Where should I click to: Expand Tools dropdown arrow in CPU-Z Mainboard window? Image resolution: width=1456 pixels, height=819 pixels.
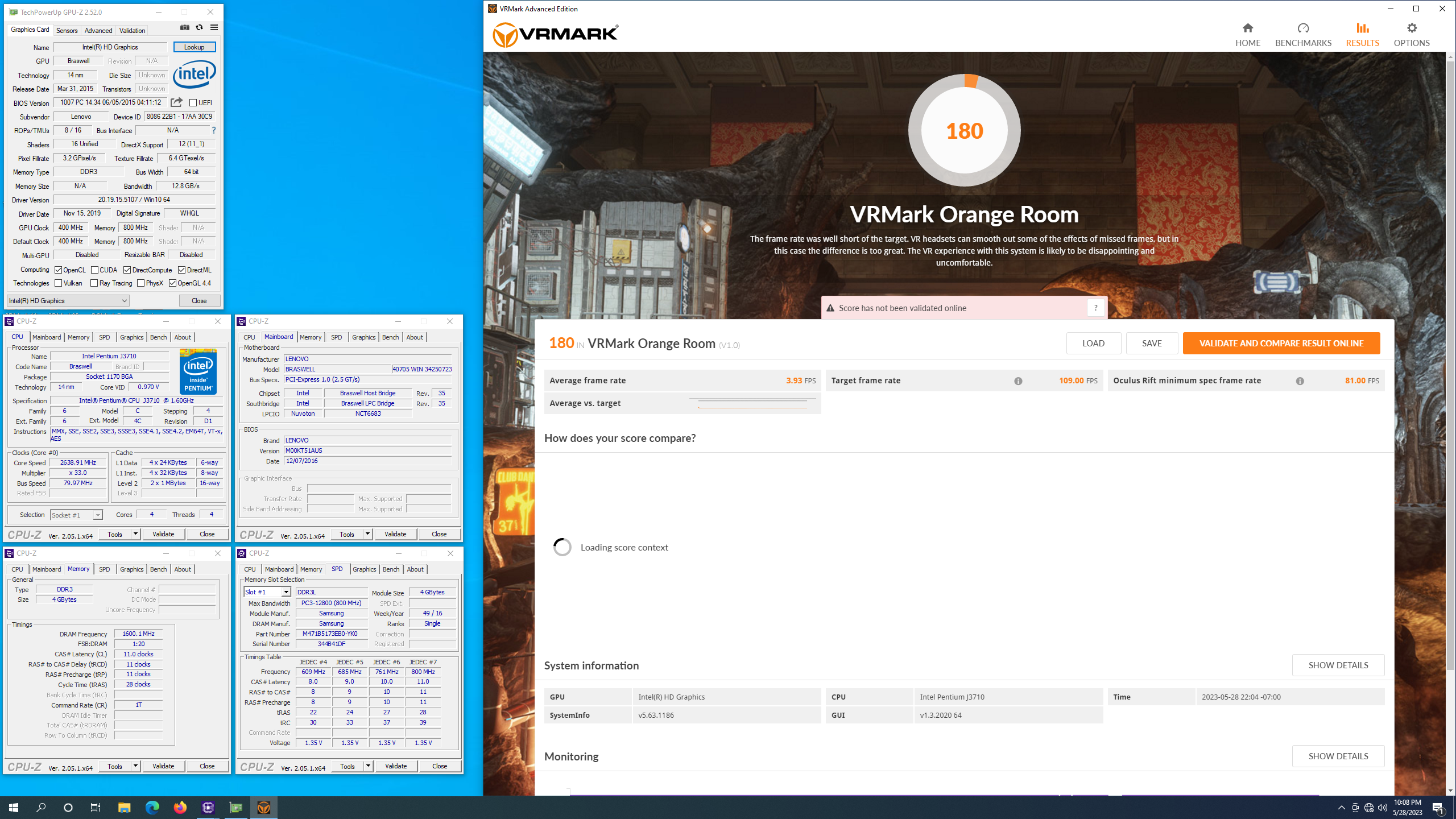(367, 534)
